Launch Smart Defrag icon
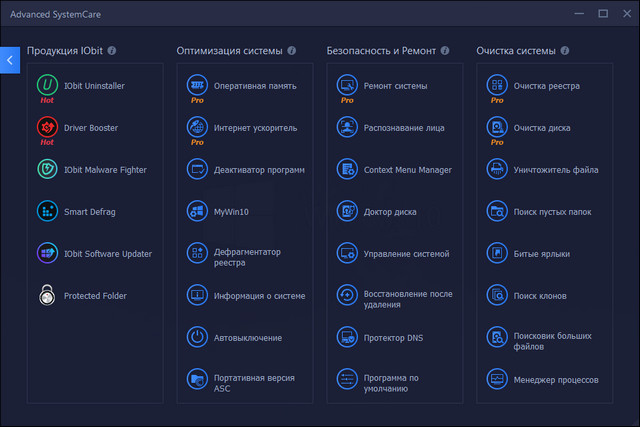Viewport: 640px width, 427px height. (x=48, y=211)
